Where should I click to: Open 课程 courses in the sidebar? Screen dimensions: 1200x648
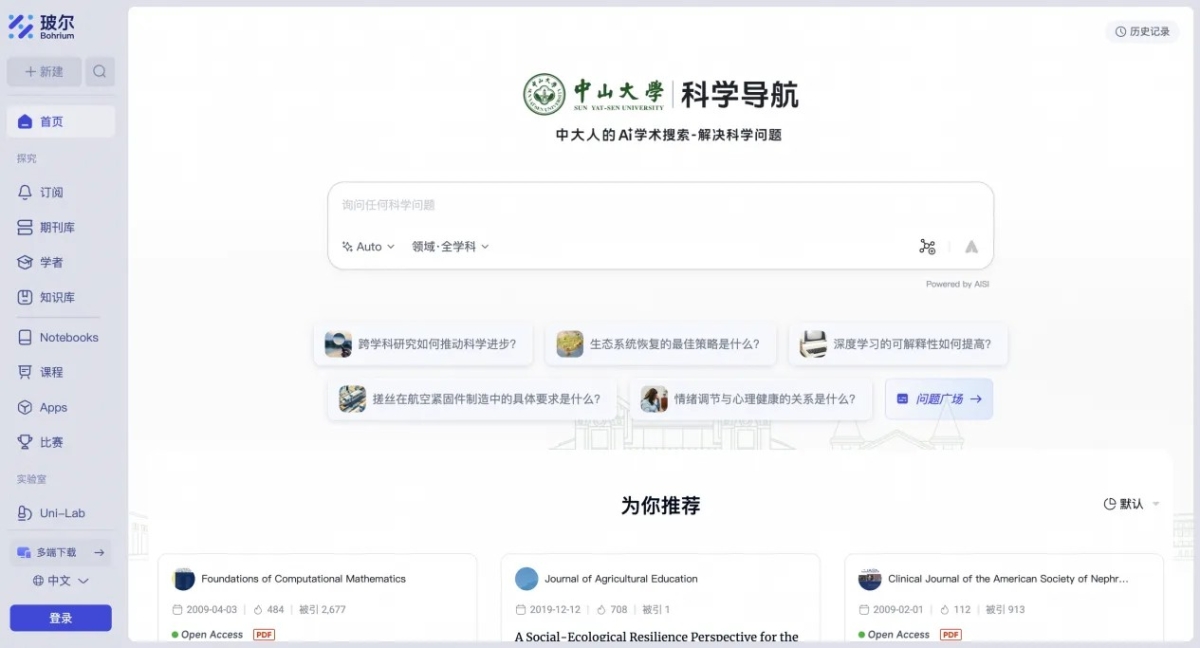(x=61, y=372)
